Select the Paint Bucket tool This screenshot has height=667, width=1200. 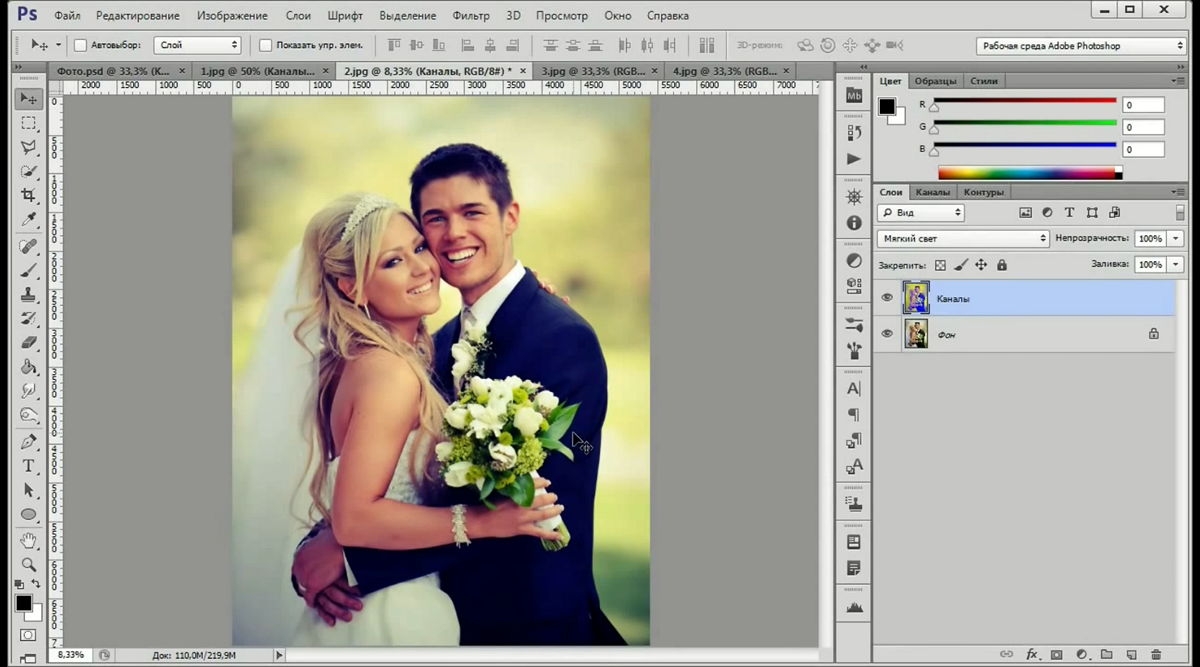tap(29, 366)
